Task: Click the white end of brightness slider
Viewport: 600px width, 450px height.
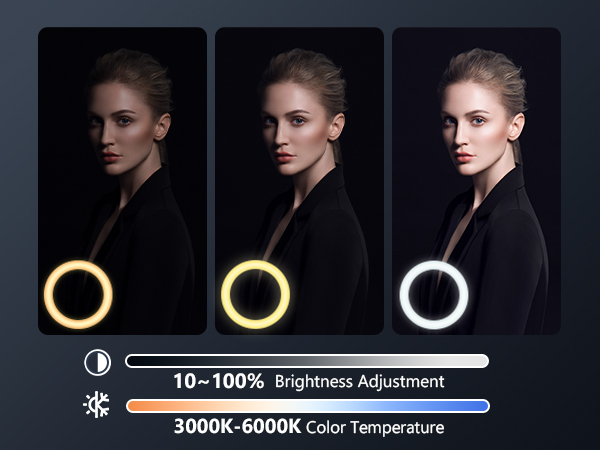Action: point(476,361)
